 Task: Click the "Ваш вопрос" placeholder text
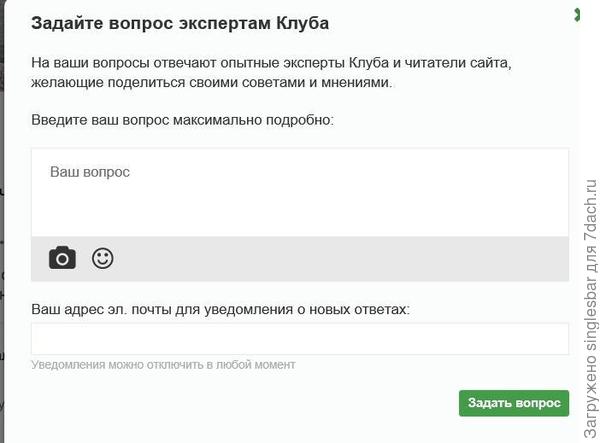pos(90,172)
